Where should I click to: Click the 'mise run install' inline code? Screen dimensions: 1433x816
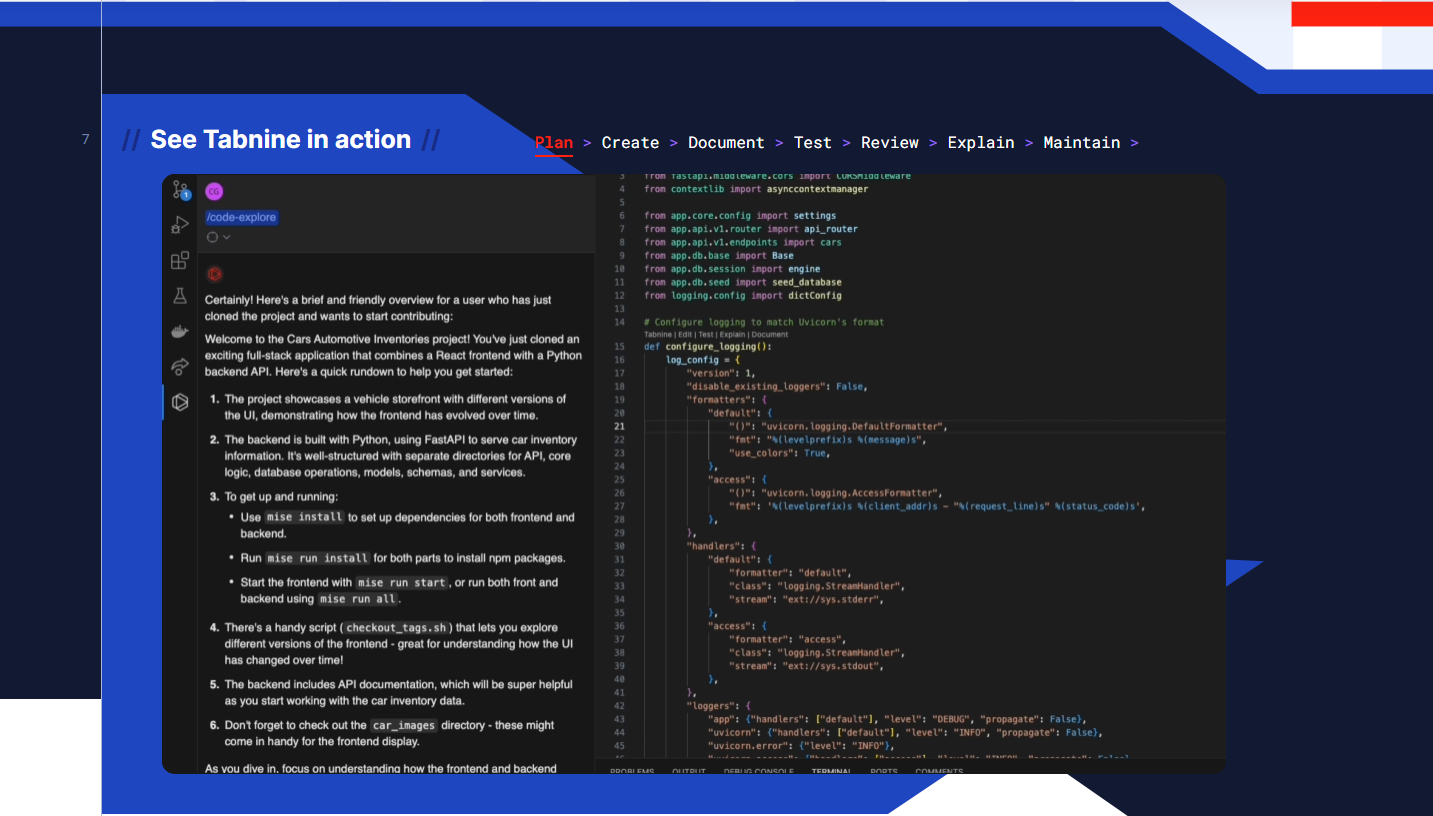[x=318, y=558]
